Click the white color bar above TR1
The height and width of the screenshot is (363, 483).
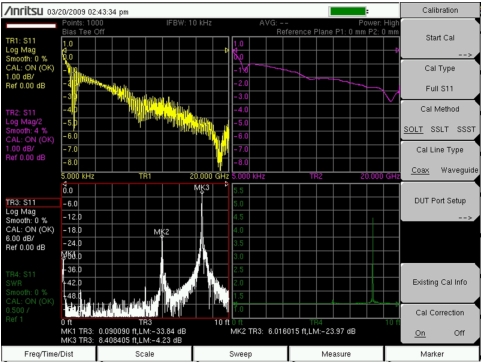(x=31, y=26)
